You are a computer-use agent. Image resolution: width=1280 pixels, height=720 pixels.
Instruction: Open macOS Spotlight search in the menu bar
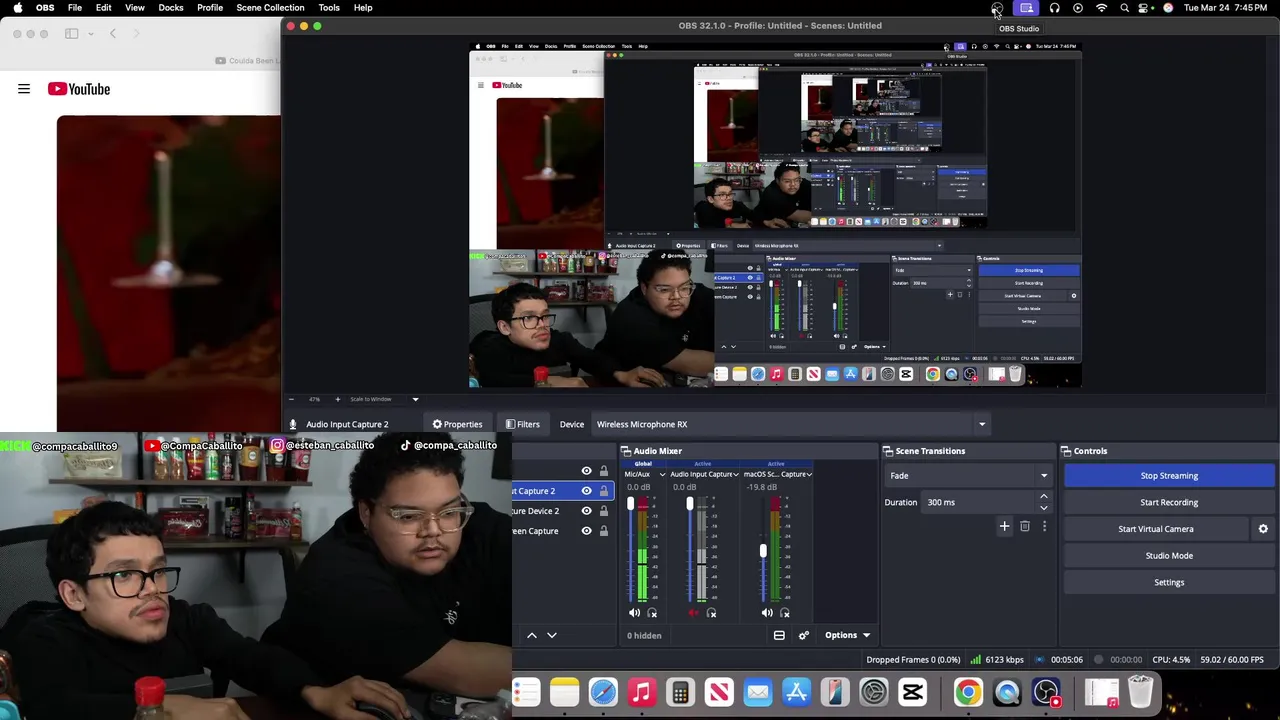coord(1124,8)
